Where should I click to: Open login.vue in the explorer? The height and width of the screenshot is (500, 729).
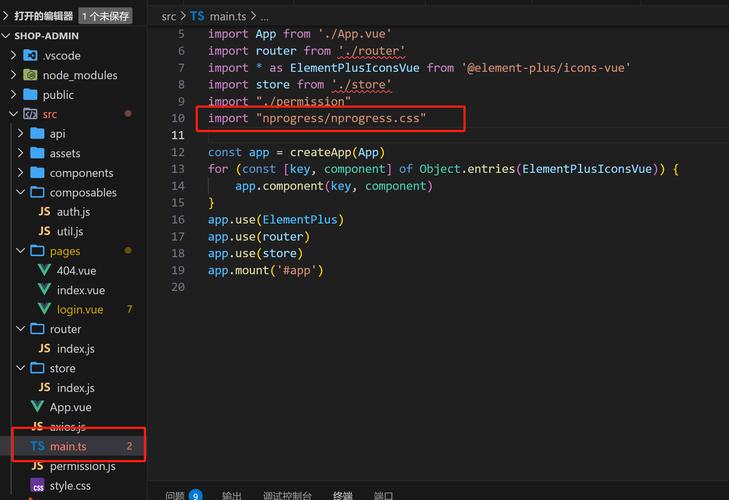[x=80, y=310]
